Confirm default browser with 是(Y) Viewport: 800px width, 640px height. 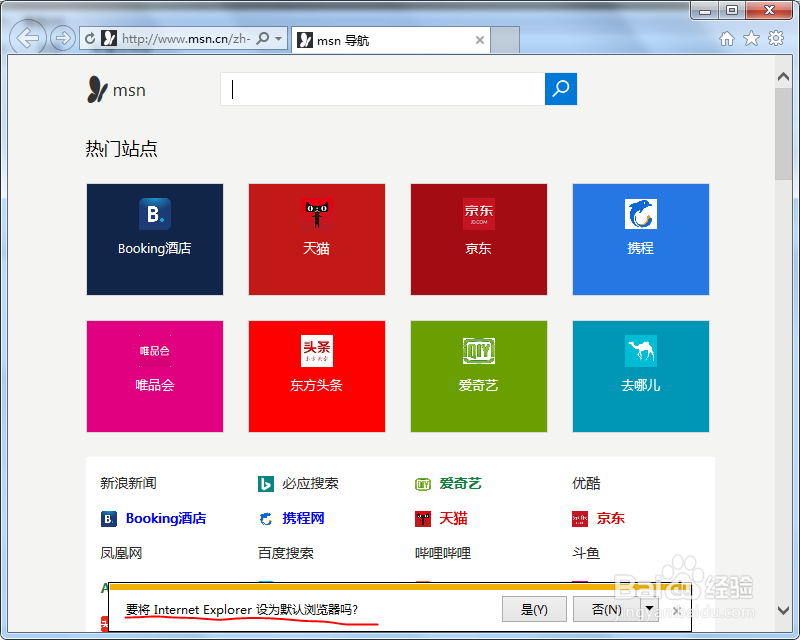(x=534, y=609)
